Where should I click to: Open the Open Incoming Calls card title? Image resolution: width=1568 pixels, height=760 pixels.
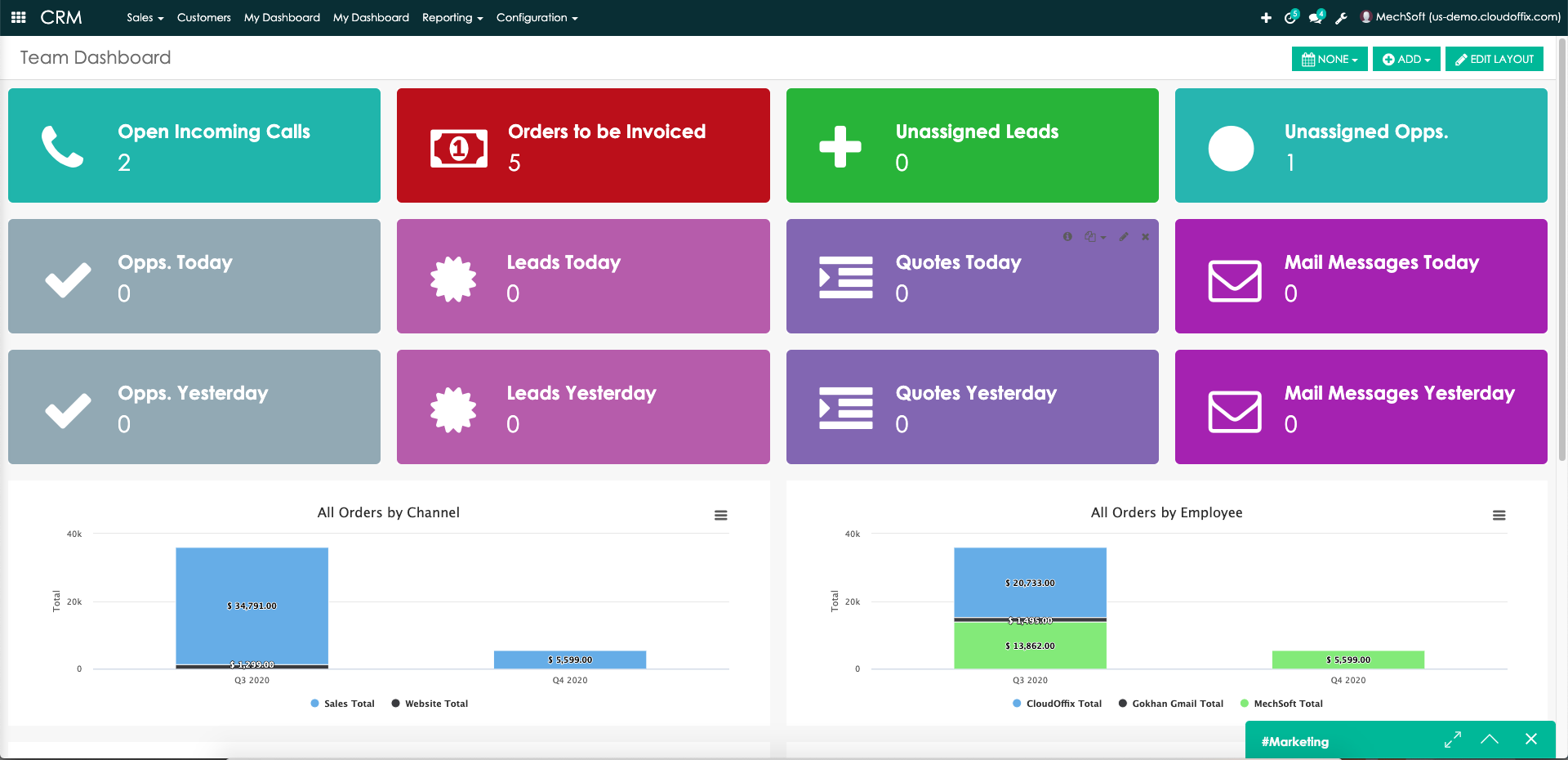214,132
